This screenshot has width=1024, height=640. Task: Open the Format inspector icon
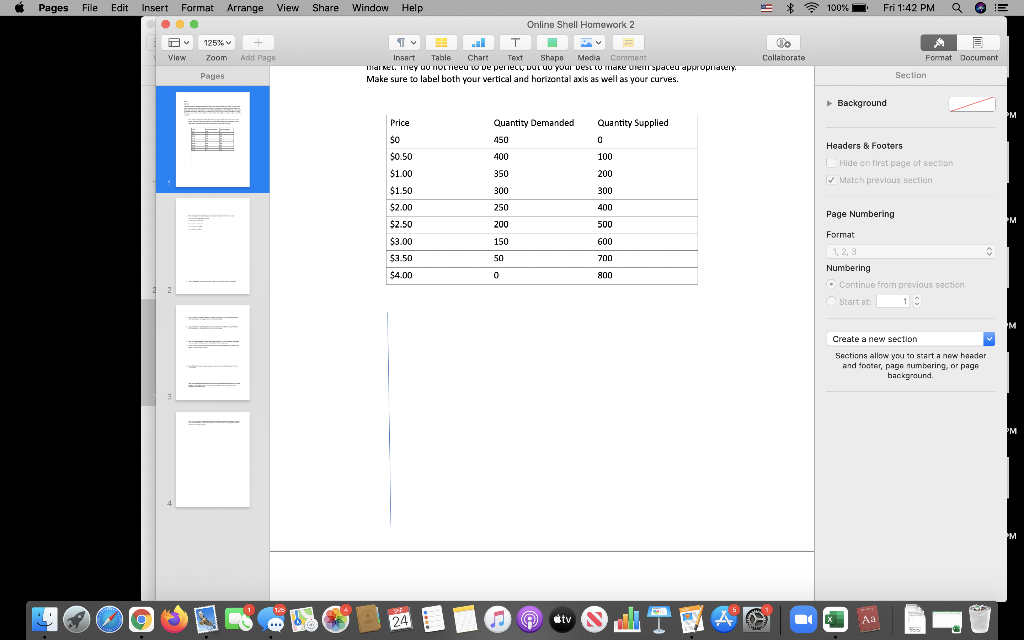938,42
